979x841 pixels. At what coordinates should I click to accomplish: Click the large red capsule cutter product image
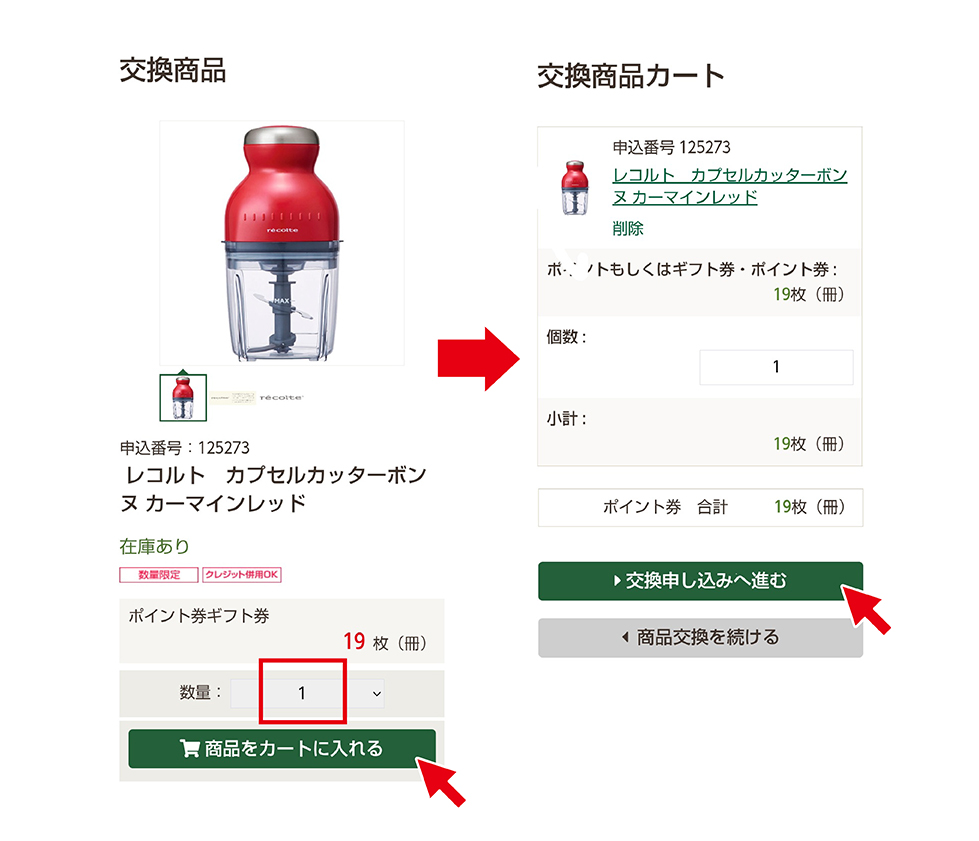click(282, 243)
